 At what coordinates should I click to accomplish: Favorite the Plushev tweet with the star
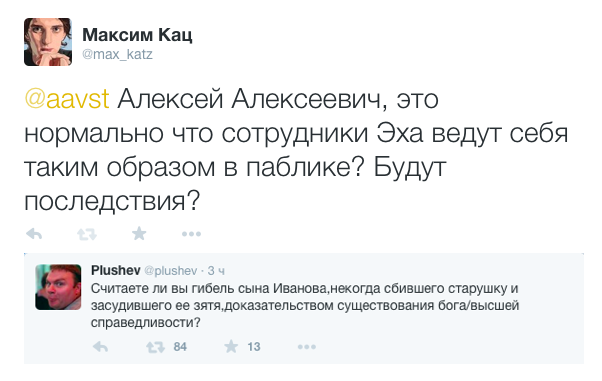click(231, 346)
